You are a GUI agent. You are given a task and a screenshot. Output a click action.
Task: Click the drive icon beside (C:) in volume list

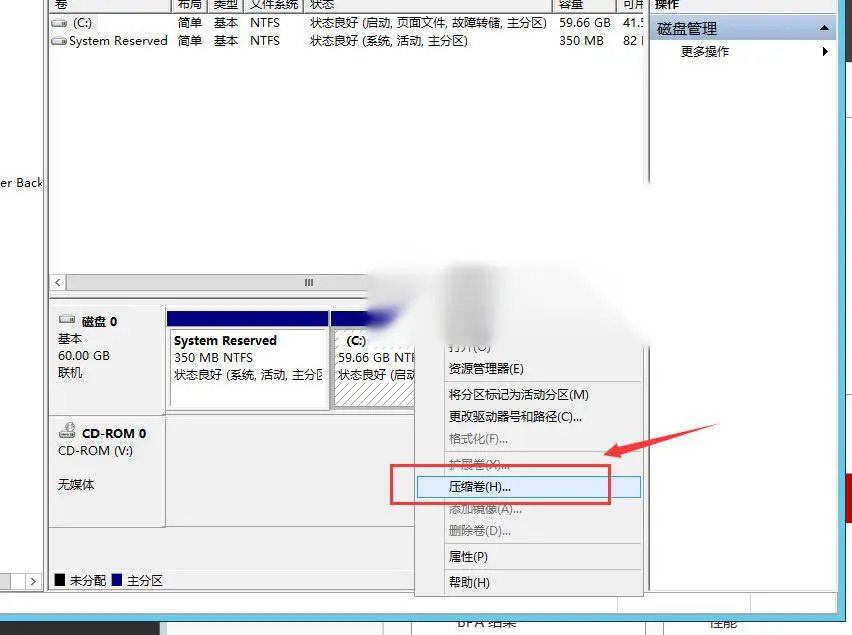click(x=59, y=23)
